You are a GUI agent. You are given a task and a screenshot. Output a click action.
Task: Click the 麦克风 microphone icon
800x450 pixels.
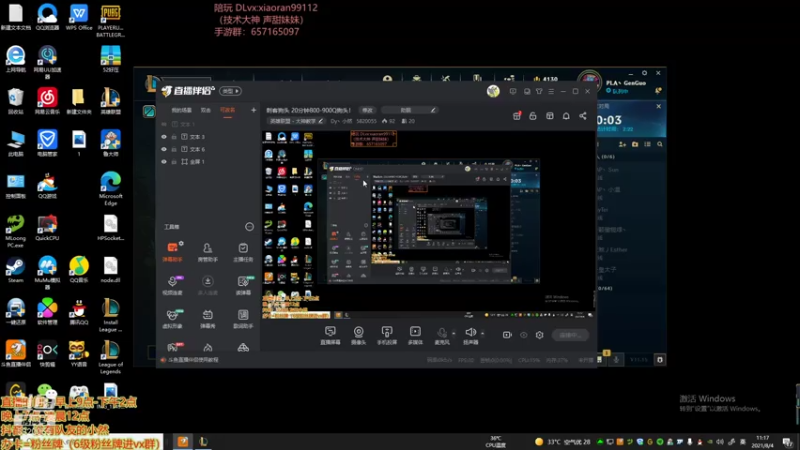[442, 335]
